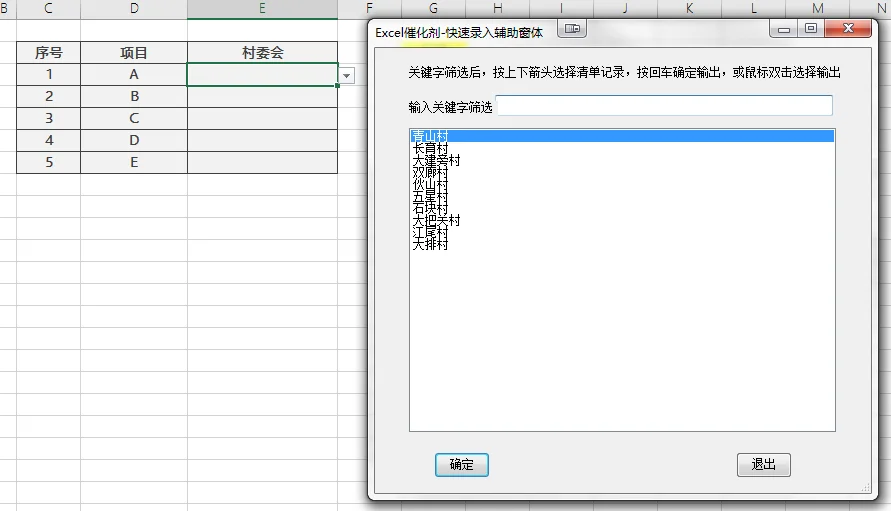
Task: Click the empty 村委会 cell in row E
Action: click(262, 162)
